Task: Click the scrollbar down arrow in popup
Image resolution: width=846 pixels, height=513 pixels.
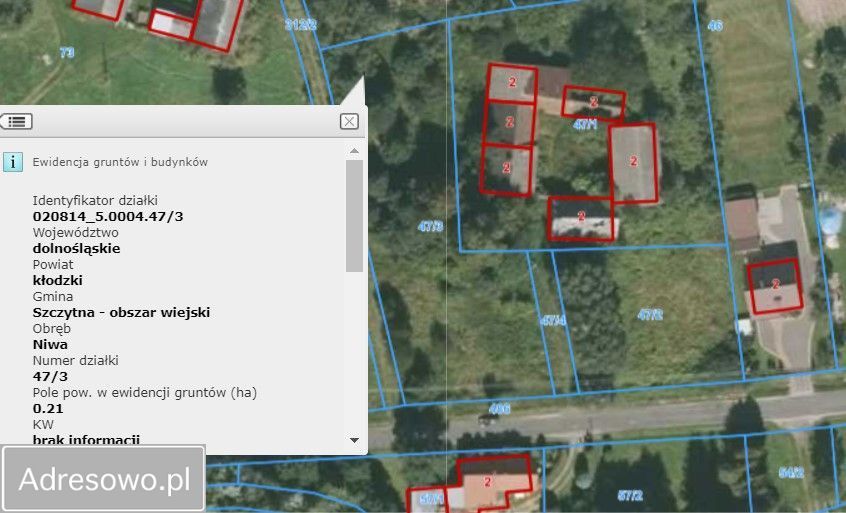Action: click(x=354, y=439)
